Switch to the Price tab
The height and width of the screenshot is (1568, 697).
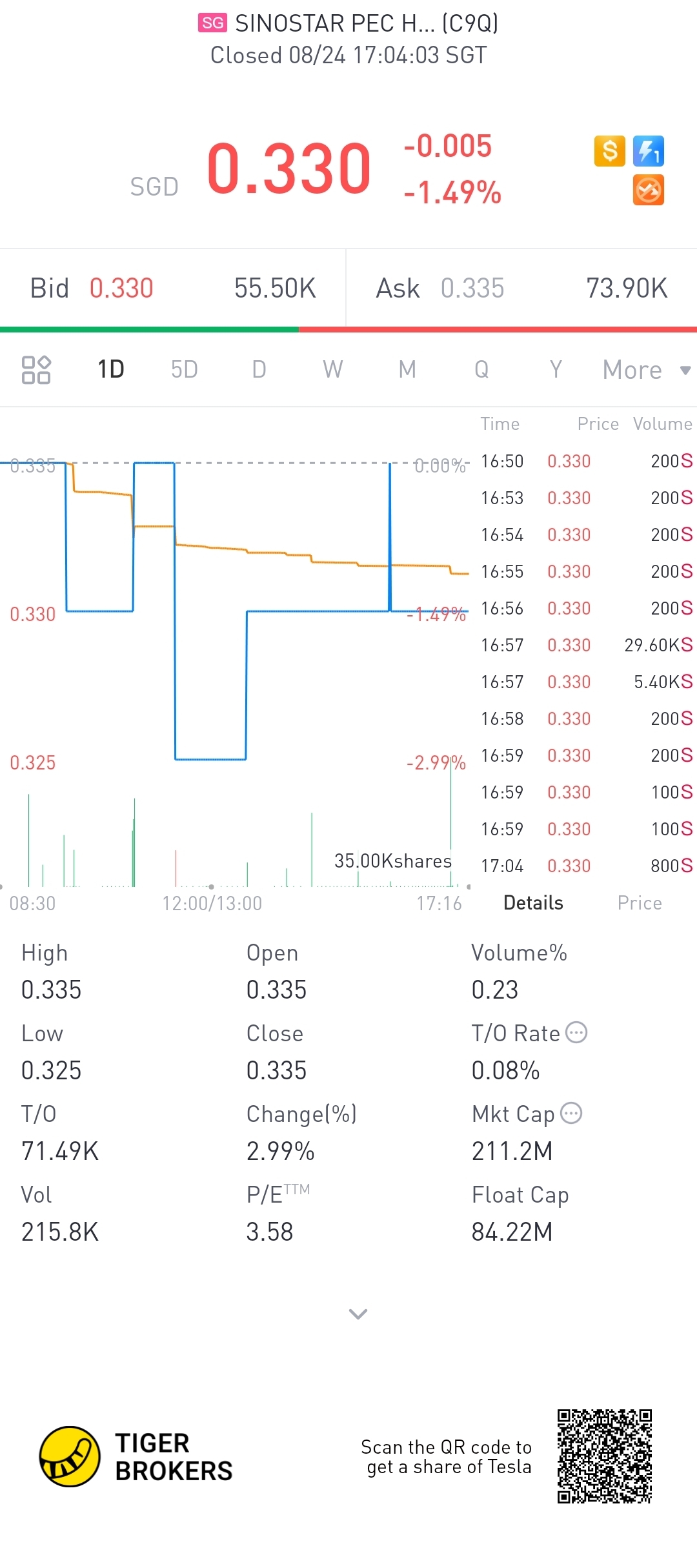pyautogui.click(x=639, y=903)
